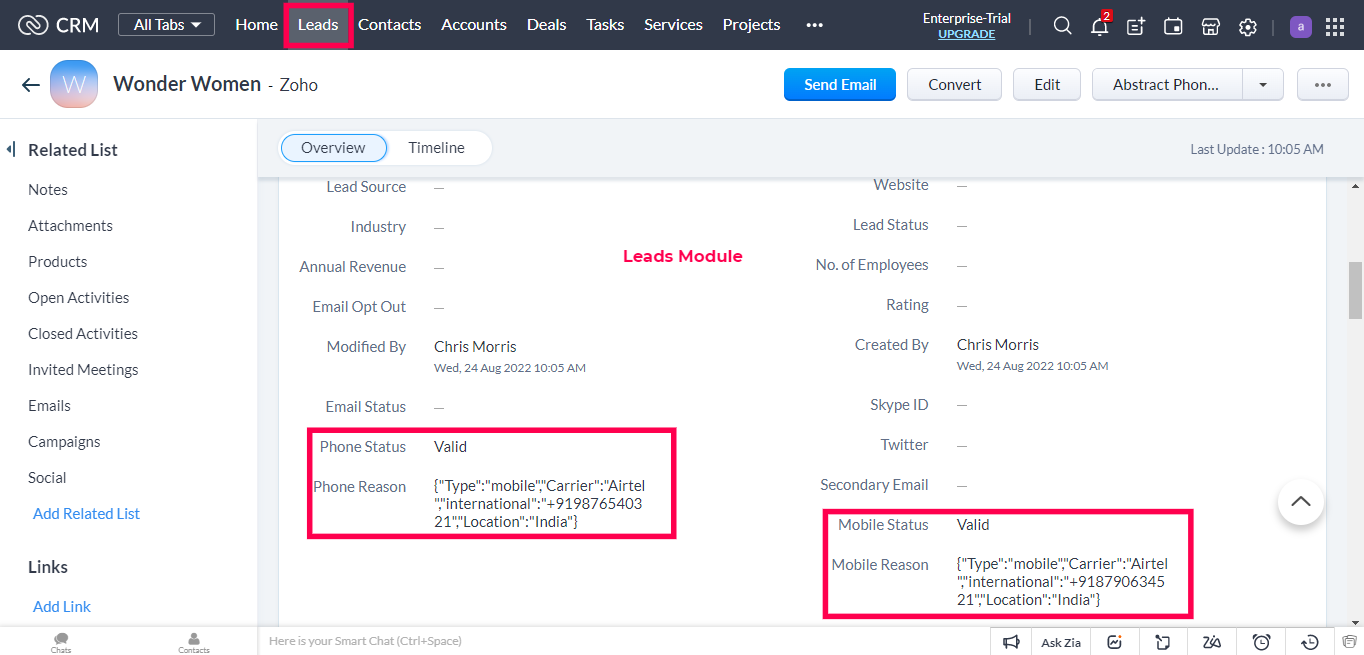Open Emails in the Related List
Screen dimensions: 1364x655
click(49, 406)
